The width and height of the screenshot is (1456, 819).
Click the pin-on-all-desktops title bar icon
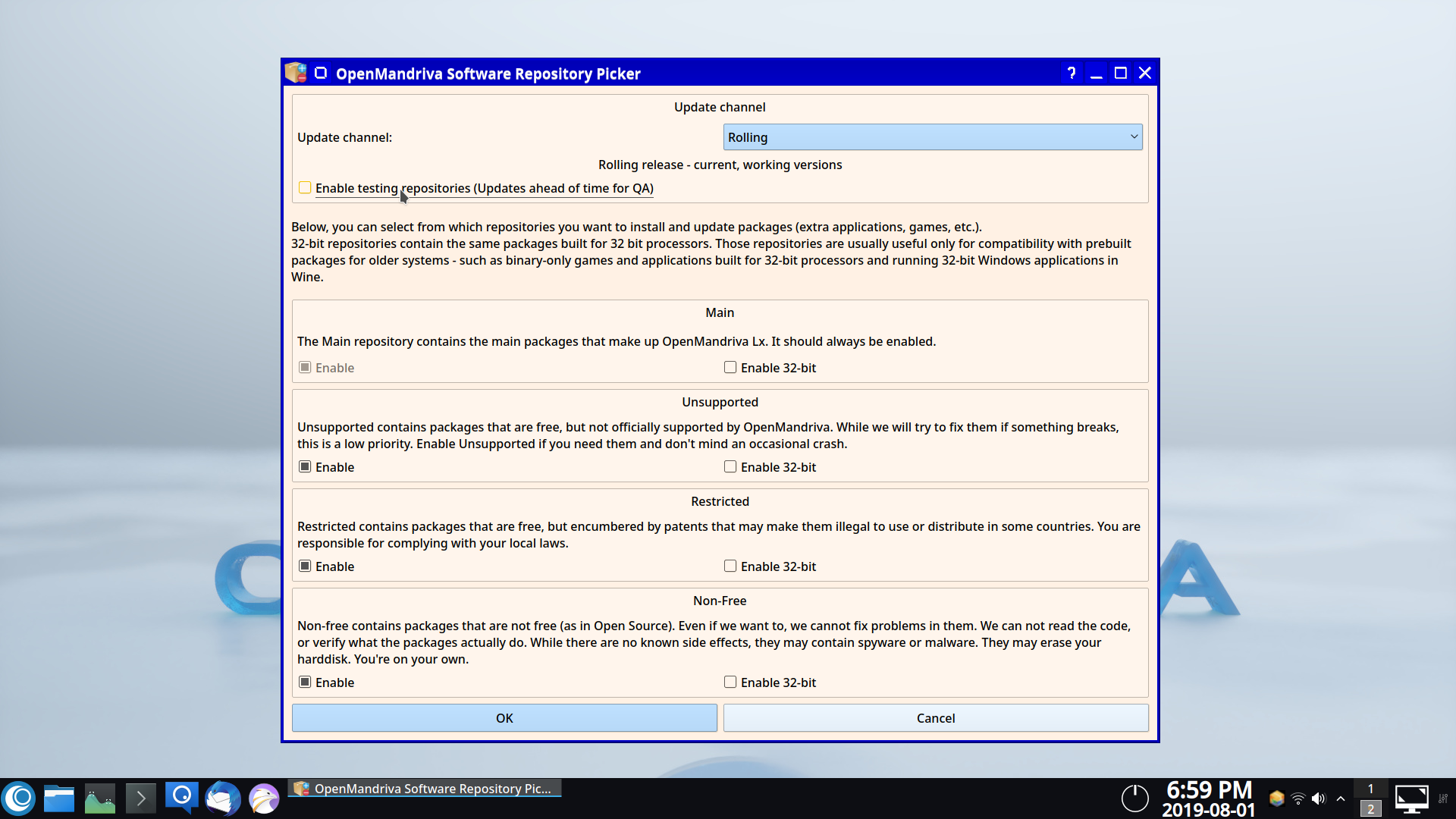tap(321, 73)
